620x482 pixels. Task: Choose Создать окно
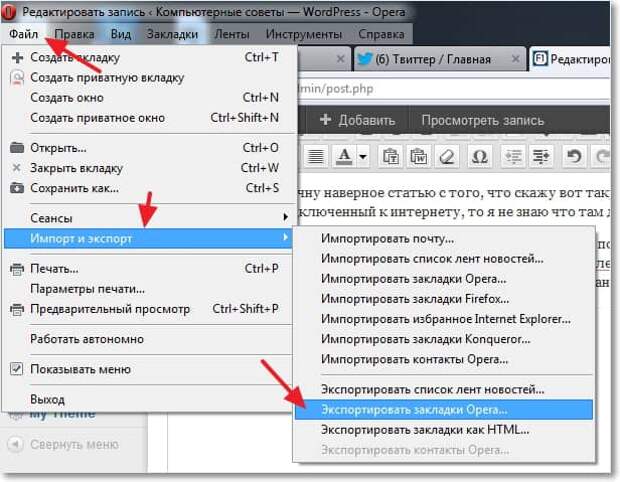tap(148, 98)
